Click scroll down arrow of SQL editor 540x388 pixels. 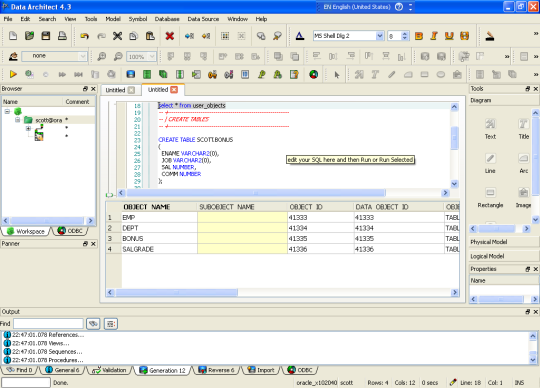coord(454,184)
